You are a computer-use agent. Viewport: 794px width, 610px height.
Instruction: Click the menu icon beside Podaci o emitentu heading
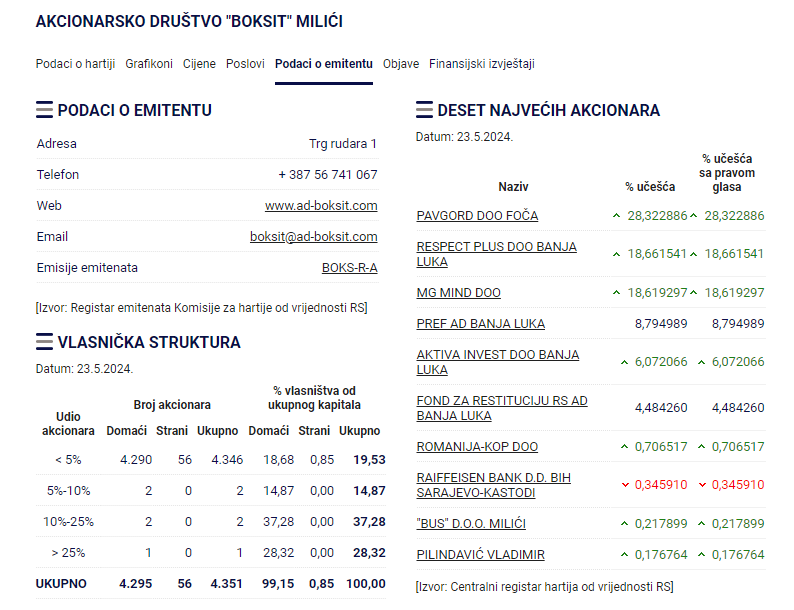pos(44,110)
